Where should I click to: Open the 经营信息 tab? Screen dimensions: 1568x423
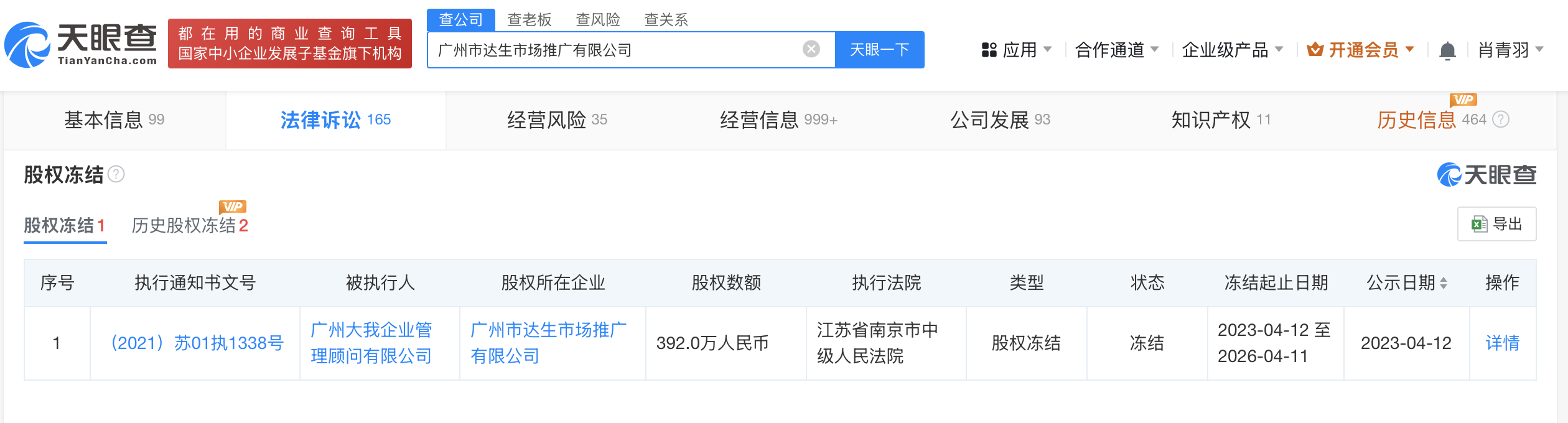(x=778, y=120)
